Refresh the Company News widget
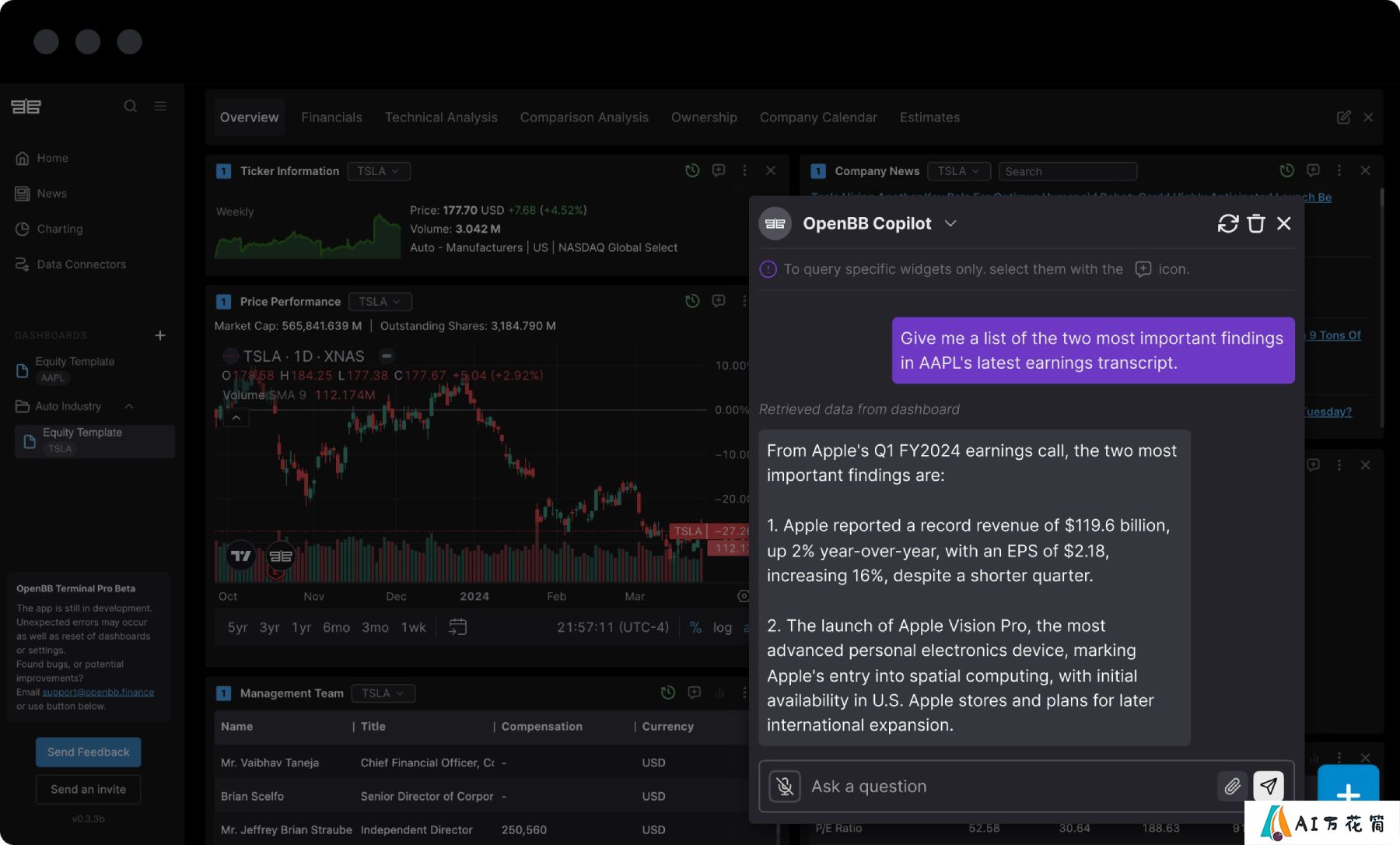 [1287, 170]
